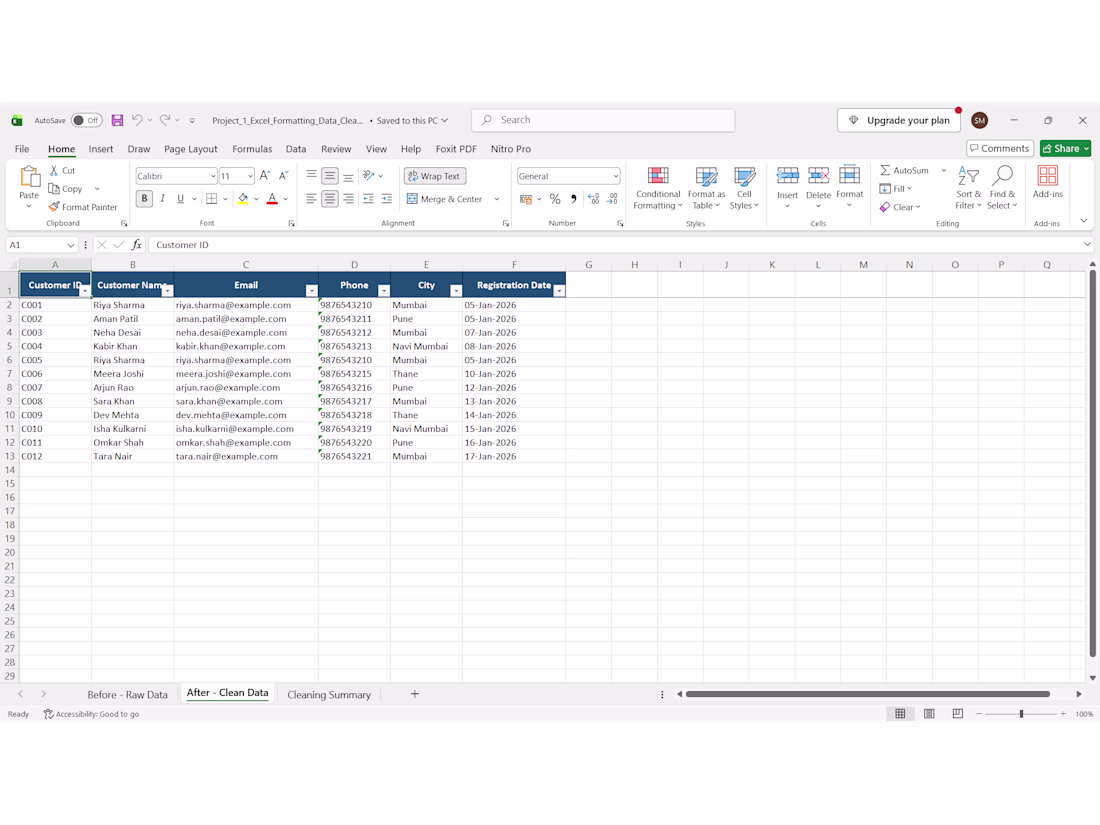This screenshot has width=1100, height=825.
Task: Click the save disk icon in title bar
Action: tap(117, 121)
